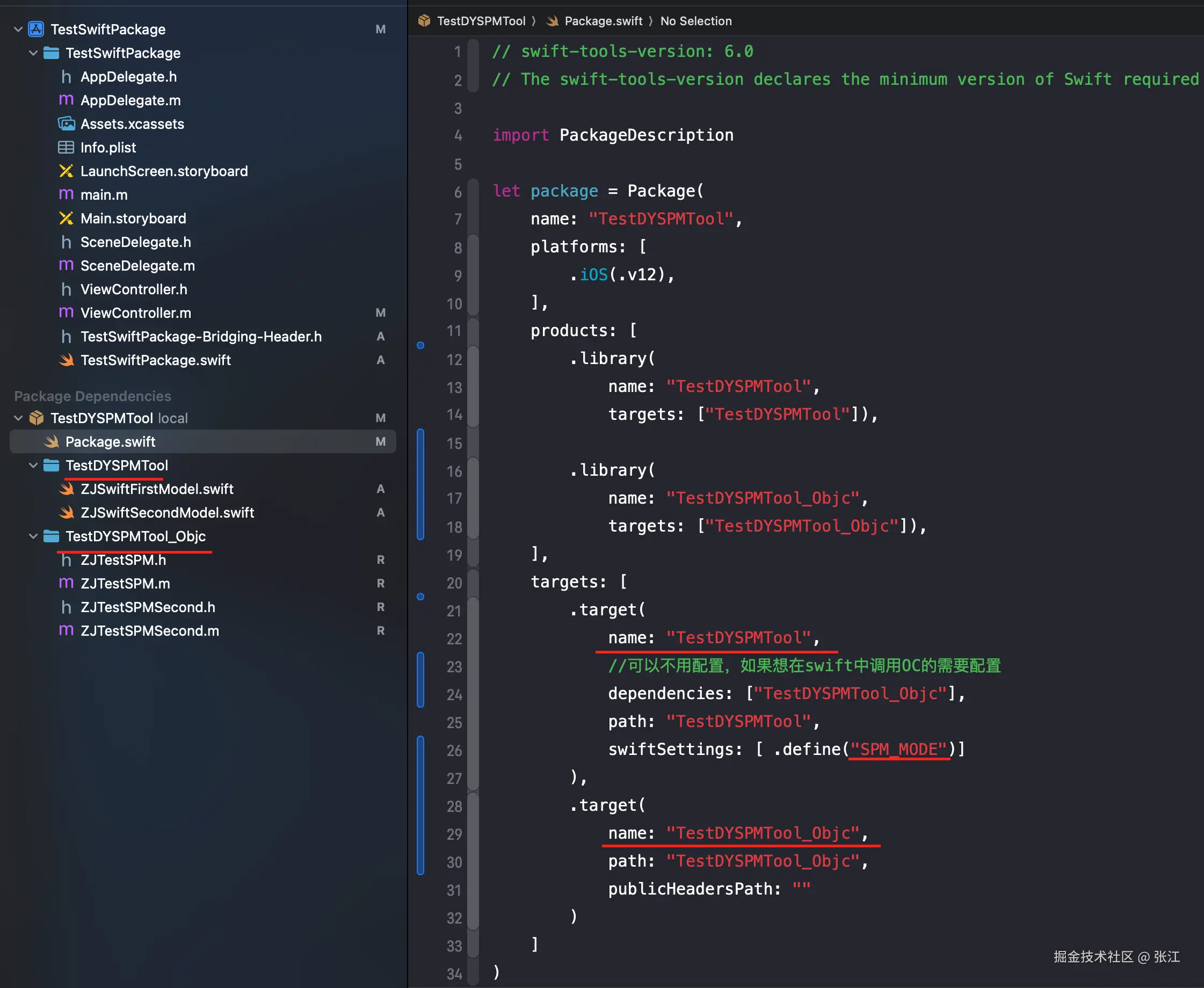Collapse the TestSwiftPackage folder group
Viewport: 1204px width, 988px height.
point(33,53)
